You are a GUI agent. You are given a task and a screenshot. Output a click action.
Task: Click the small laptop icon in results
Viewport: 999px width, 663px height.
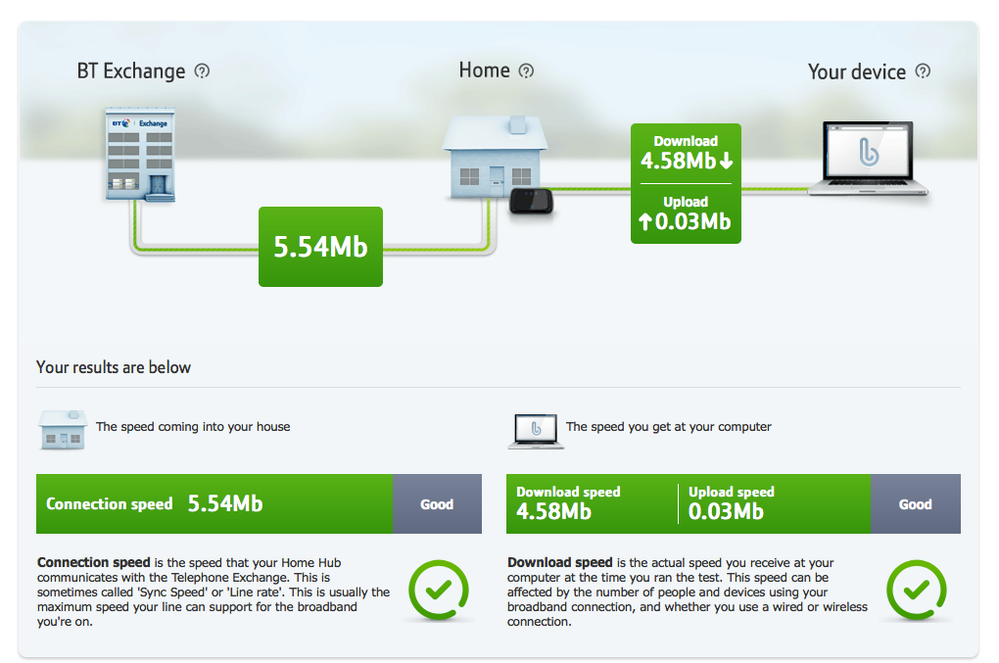pyautogui.click(x=536, y=431)
